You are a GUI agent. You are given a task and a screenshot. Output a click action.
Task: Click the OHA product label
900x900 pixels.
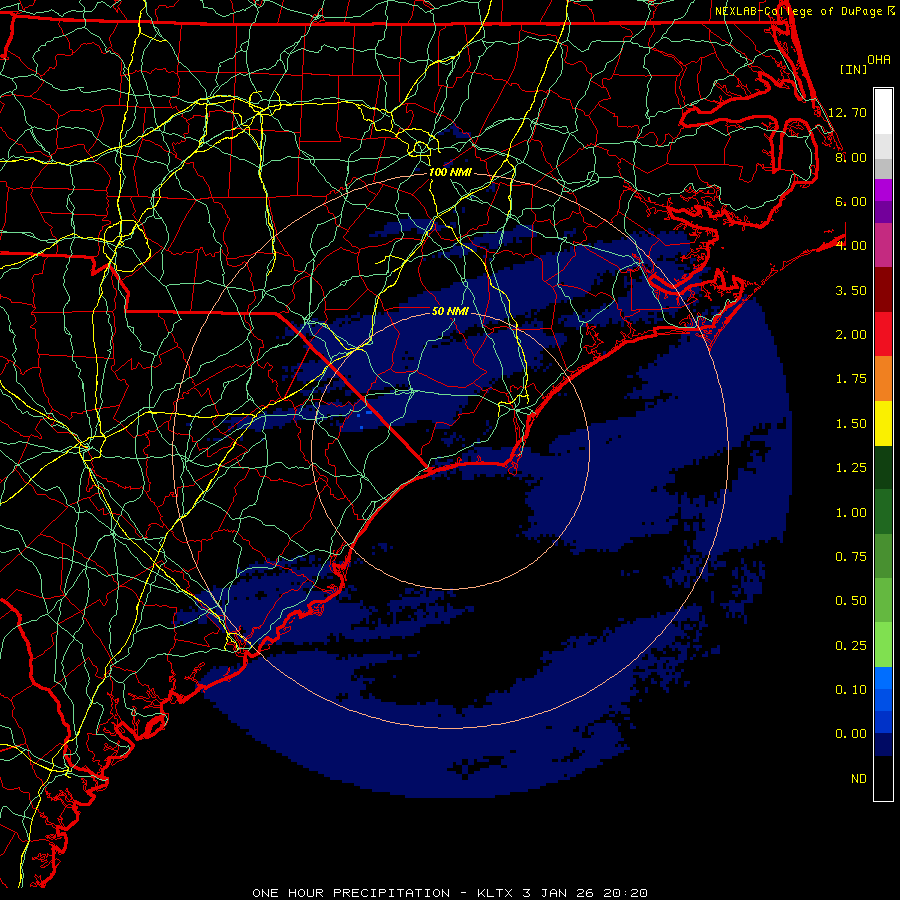[x=879, y=60]
